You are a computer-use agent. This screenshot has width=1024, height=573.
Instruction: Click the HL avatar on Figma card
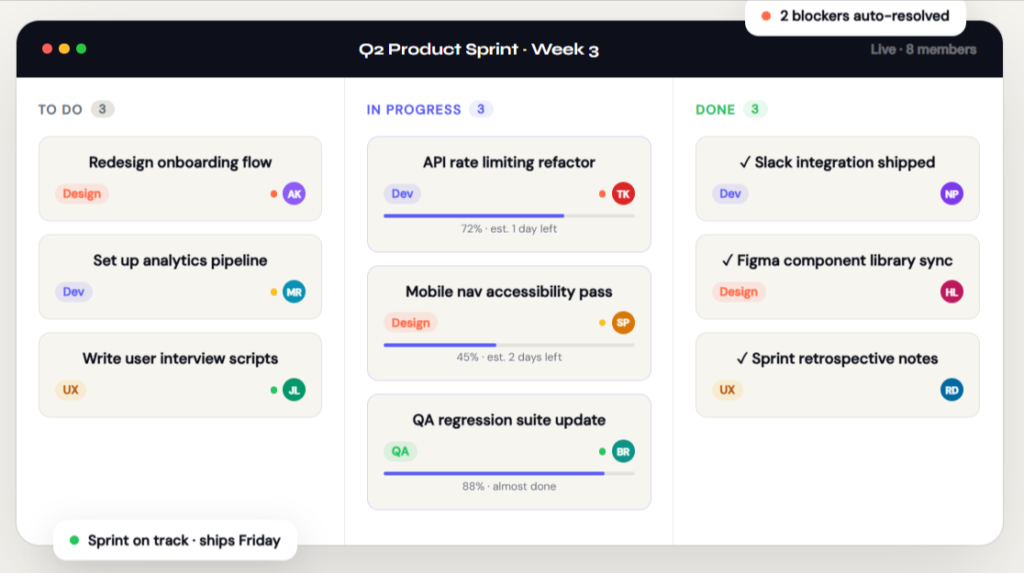[x=952, y=292]
